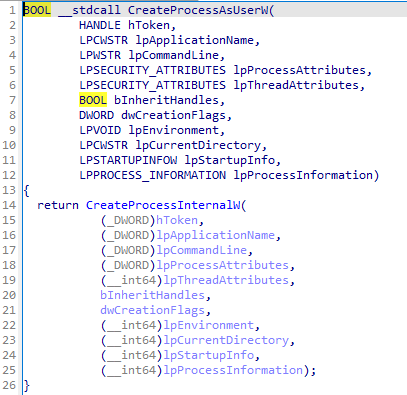Click line number 20 in the gutter
The height and width of the screenshot is (395, 407).
[9, 295]
